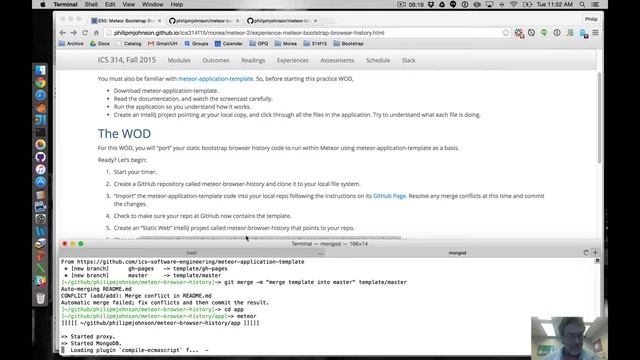Image resolution: width=640 pixels, height=360 pixels.
Task: Open the Philip profile button in Chrome
Action: coord(591,19)
